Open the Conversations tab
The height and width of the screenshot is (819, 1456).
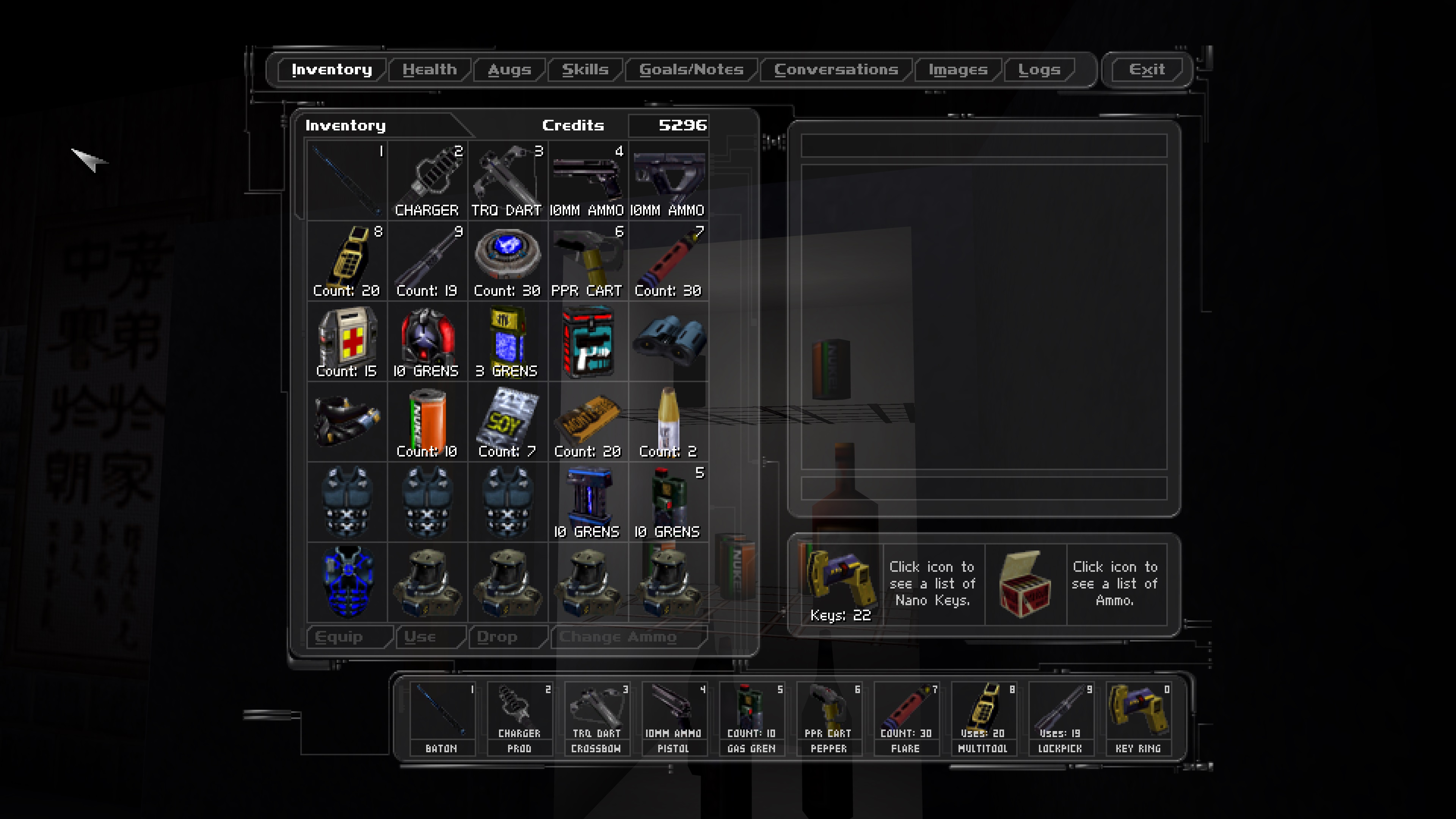tap(836, 69)
